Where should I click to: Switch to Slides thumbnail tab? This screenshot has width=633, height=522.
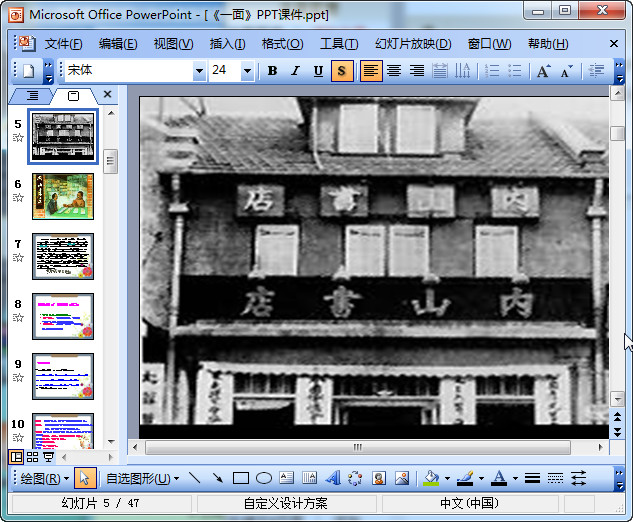tap(73, 96)
